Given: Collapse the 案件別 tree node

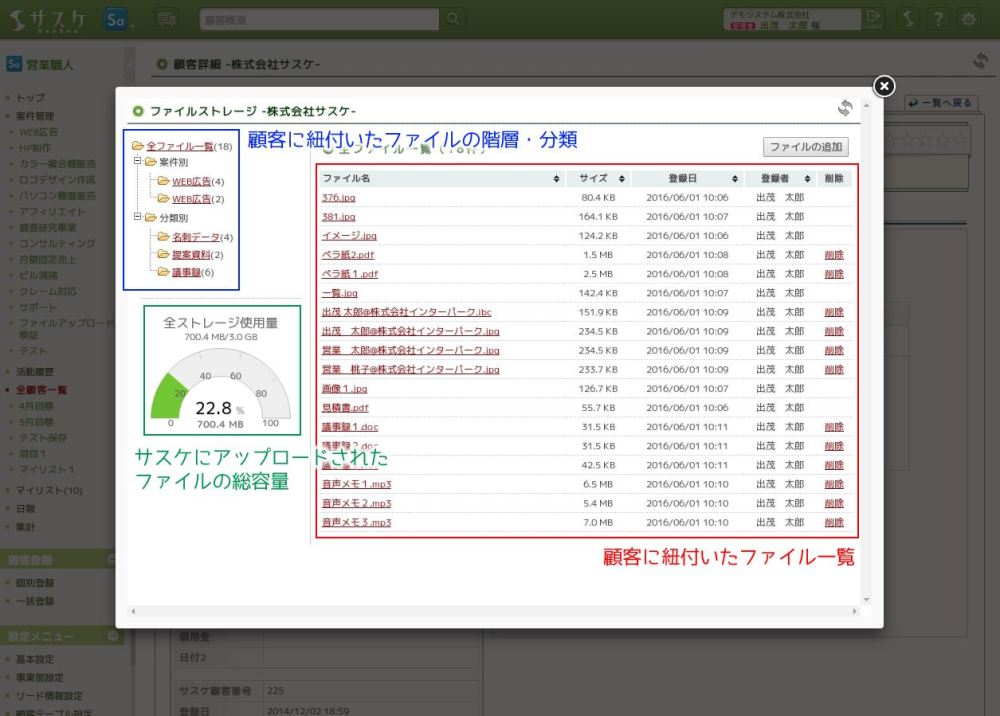Looking at the screenshot, I should [136, 161].
